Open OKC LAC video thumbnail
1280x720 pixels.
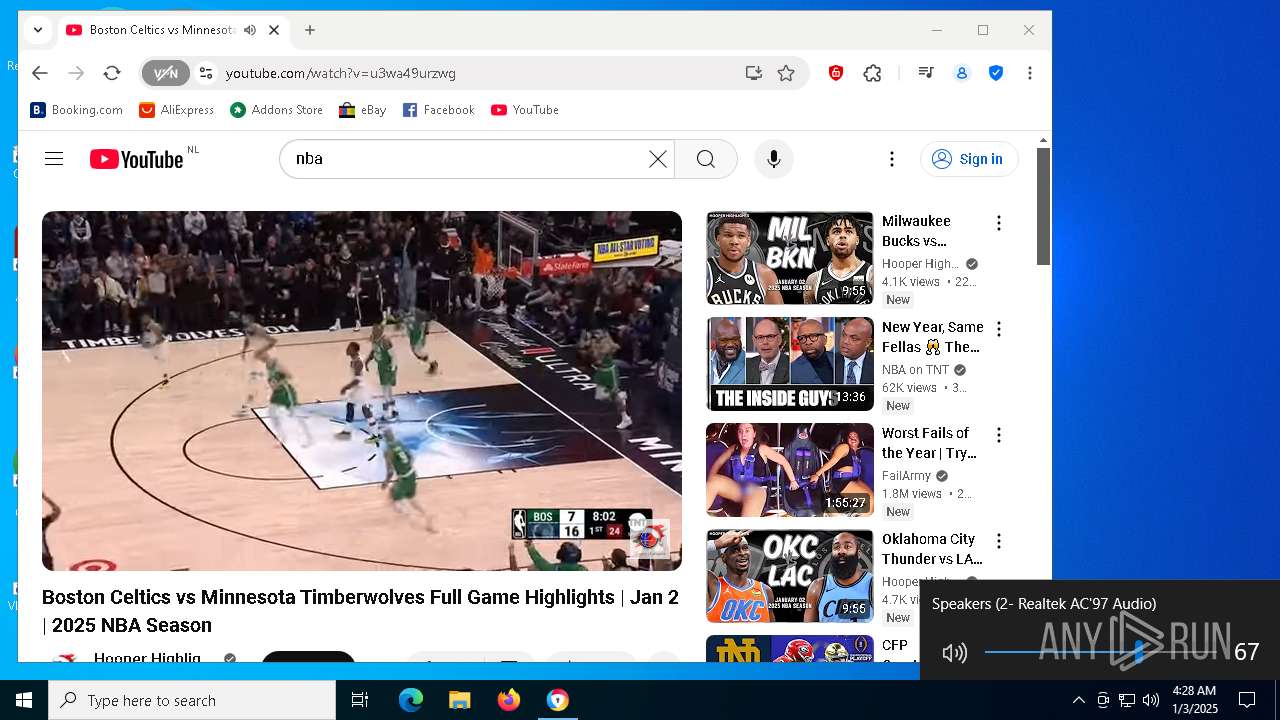point(790,576)
